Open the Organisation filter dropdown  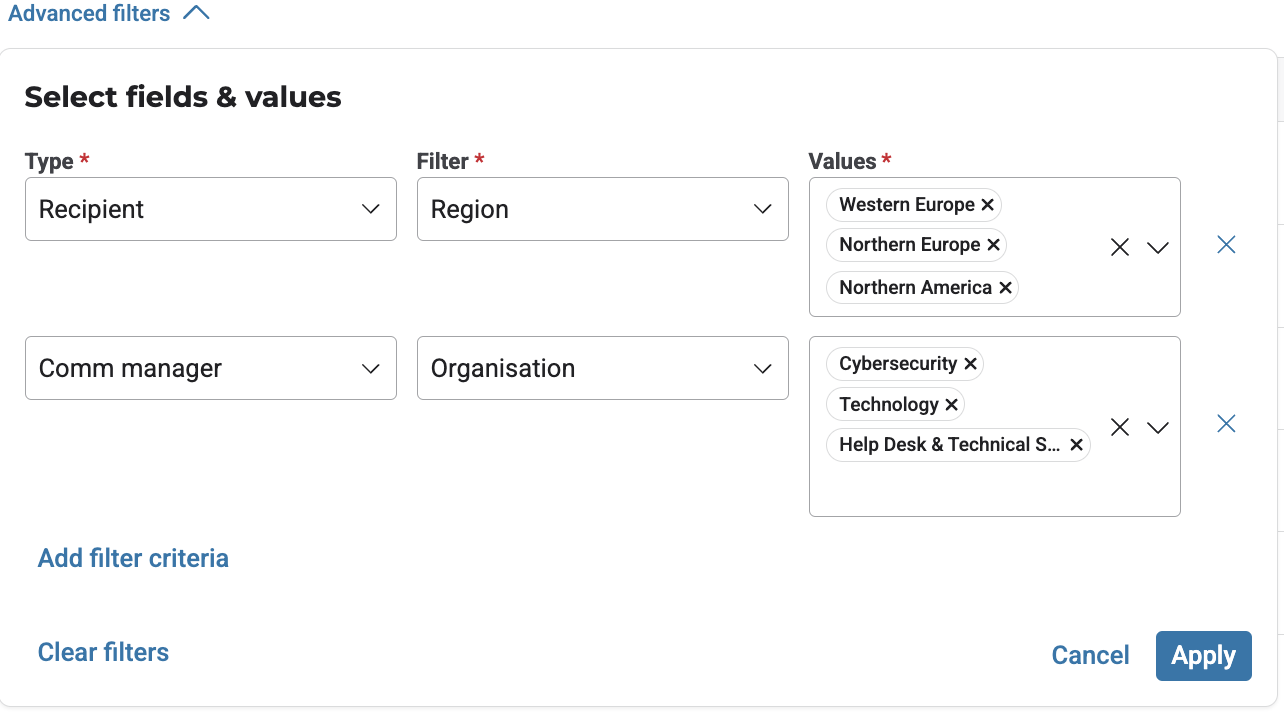tap(602, 368)
